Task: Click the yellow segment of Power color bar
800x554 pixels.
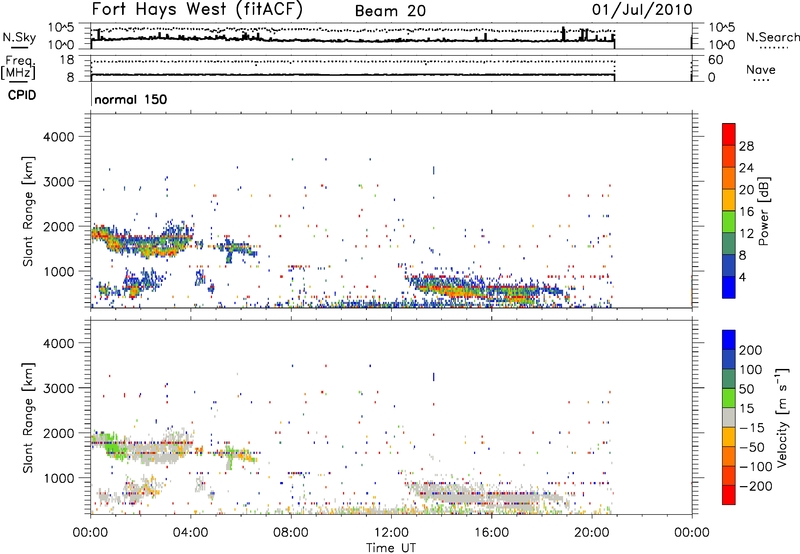Action: [x=729, y=199]
